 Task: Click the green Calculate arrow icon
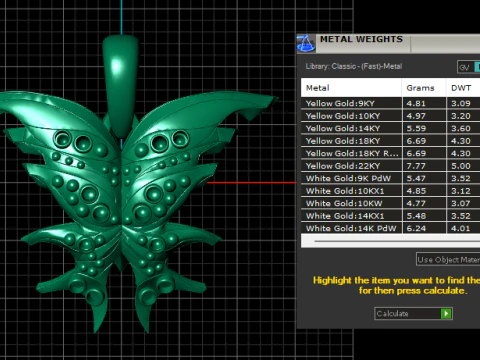click(x=446, y=313)
